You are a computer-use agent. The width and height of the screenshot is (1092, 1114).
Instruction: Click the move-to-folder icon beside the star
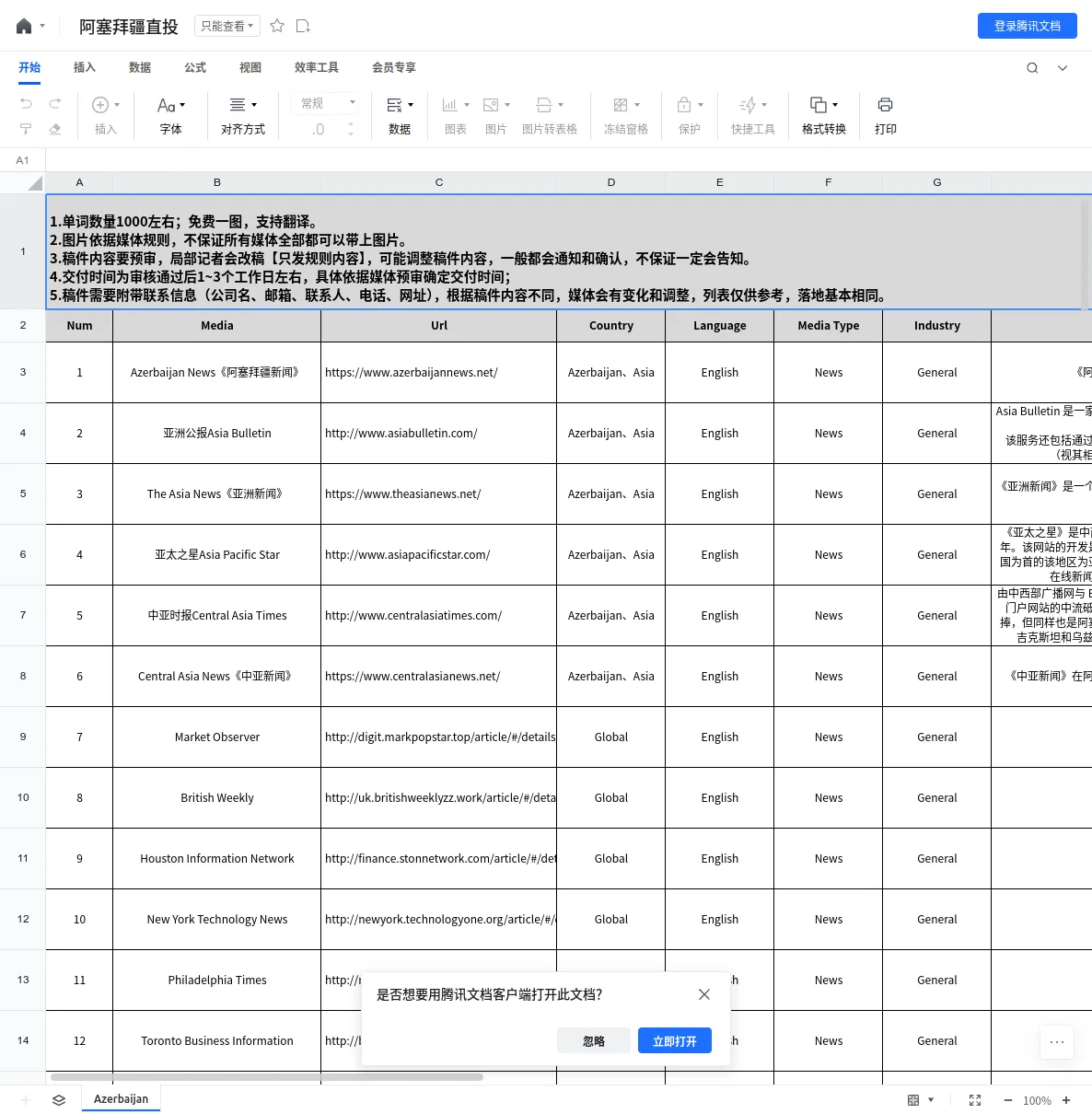(x=303, y=26)
